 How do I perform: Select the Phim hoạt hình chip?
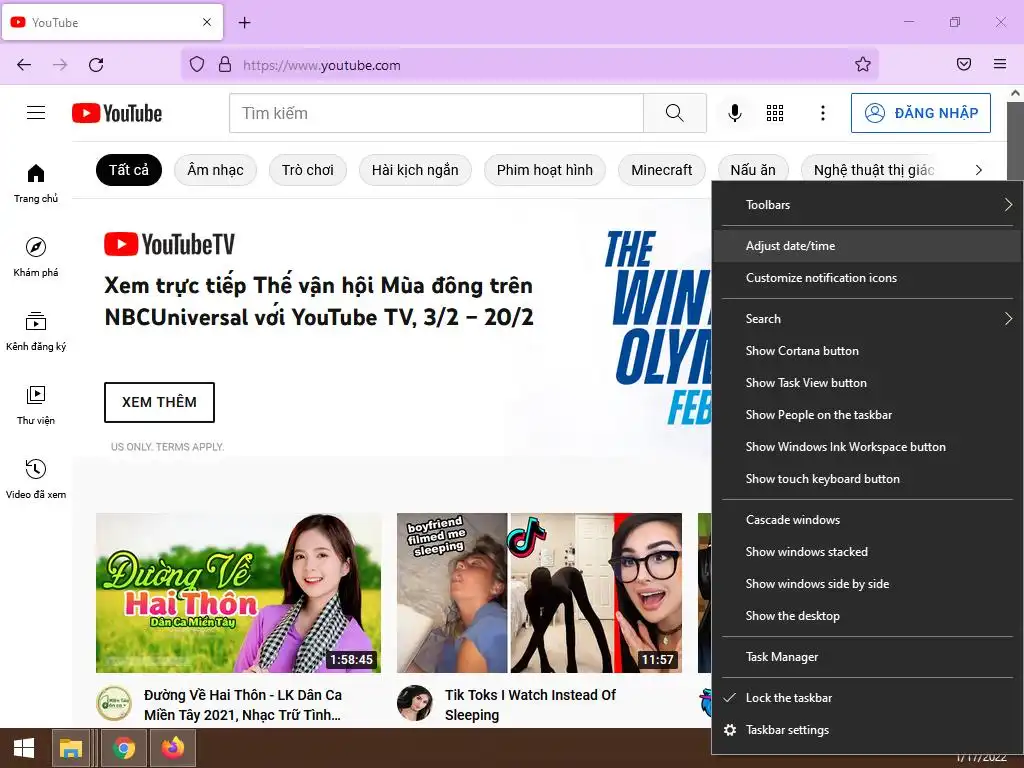pyautogui.click(x=545, y=170)
